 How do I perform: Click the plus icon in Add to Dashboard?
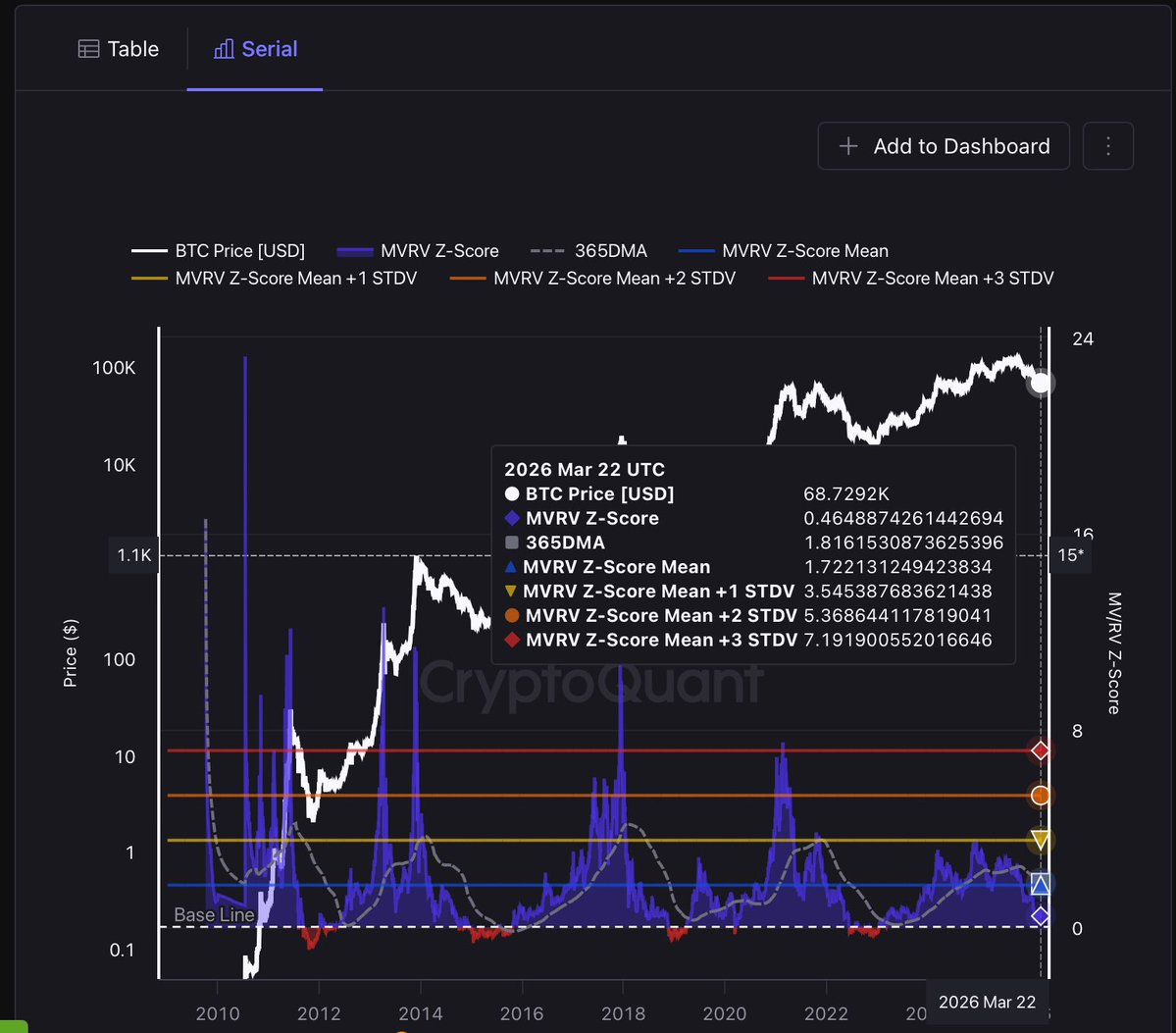[847, 145]
